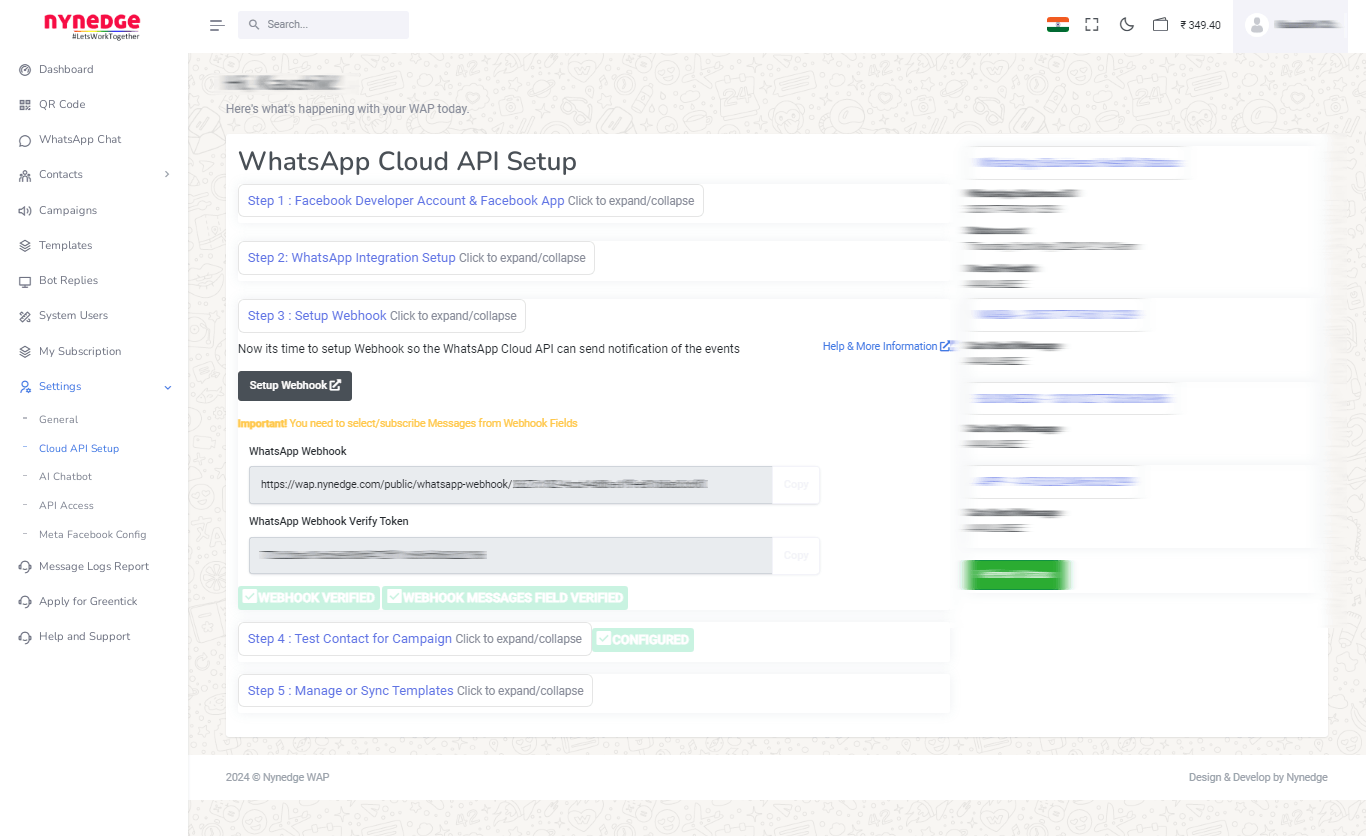Open the QR Code menu item
Screen dimensions: 1366x836
[62, 105]
